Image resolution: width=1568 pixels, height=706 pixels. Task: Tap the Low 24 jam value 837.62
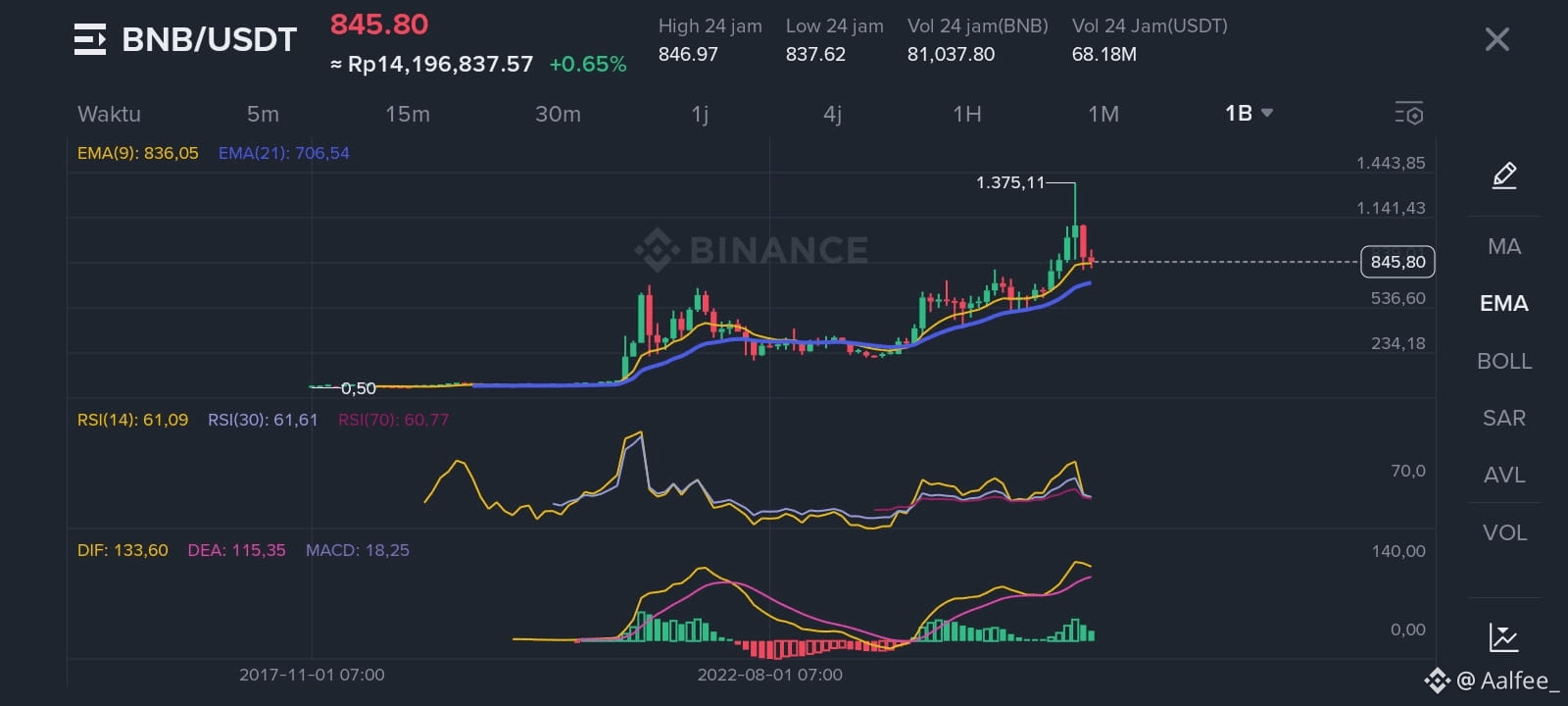pyautogui.click(x=815, y=54)
